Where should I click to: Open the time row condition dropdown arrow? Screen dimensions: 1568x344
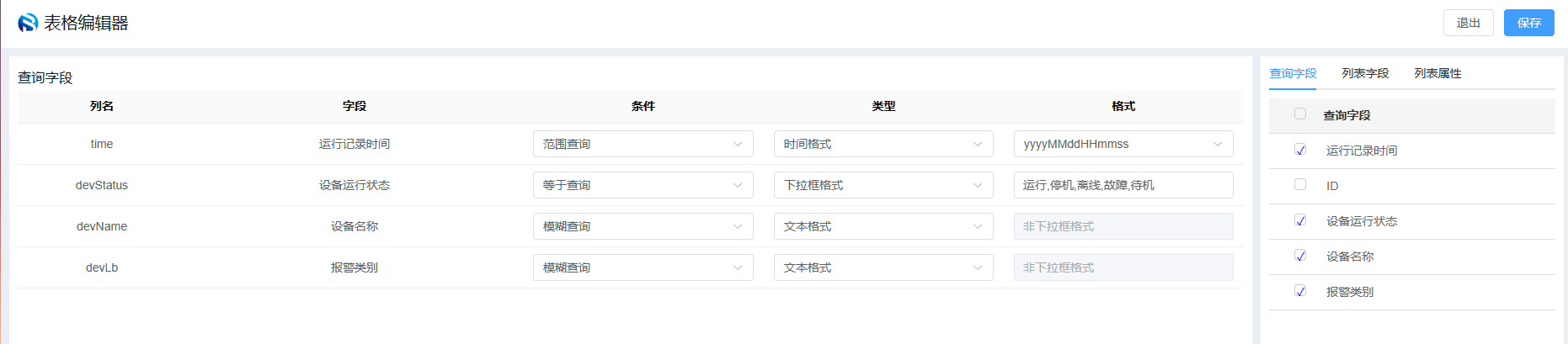738,144
